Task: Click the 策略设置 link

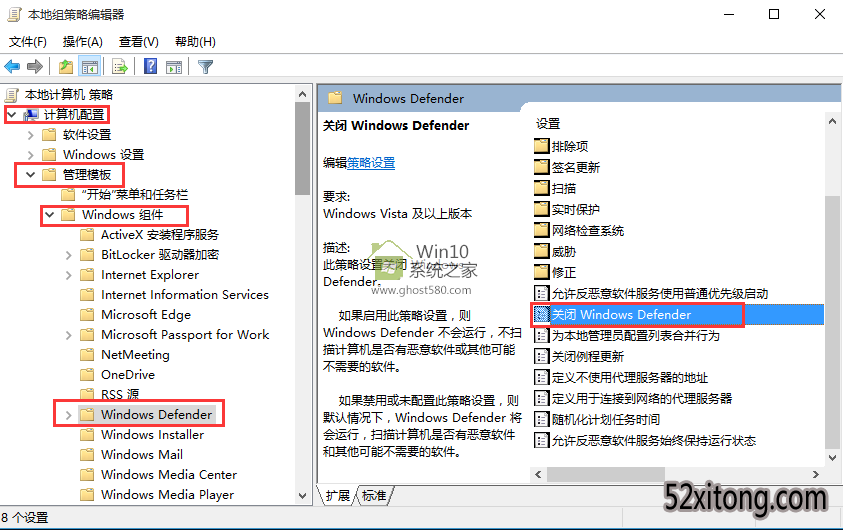Action: pos(371,162)
